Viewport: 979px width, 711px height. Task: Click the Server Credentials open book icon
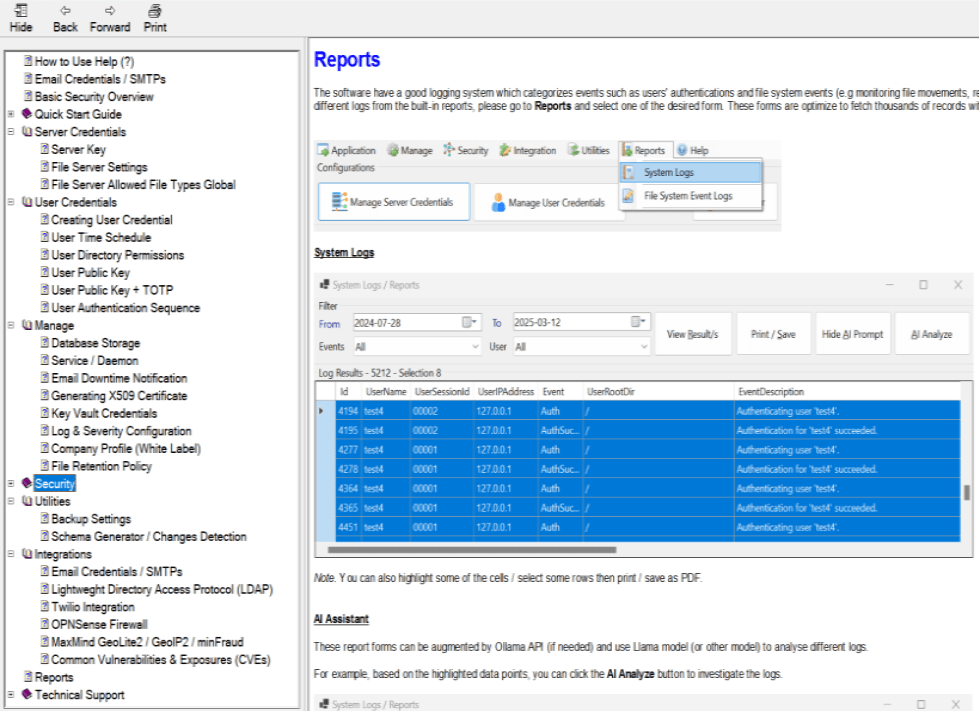tap(27, 132)
